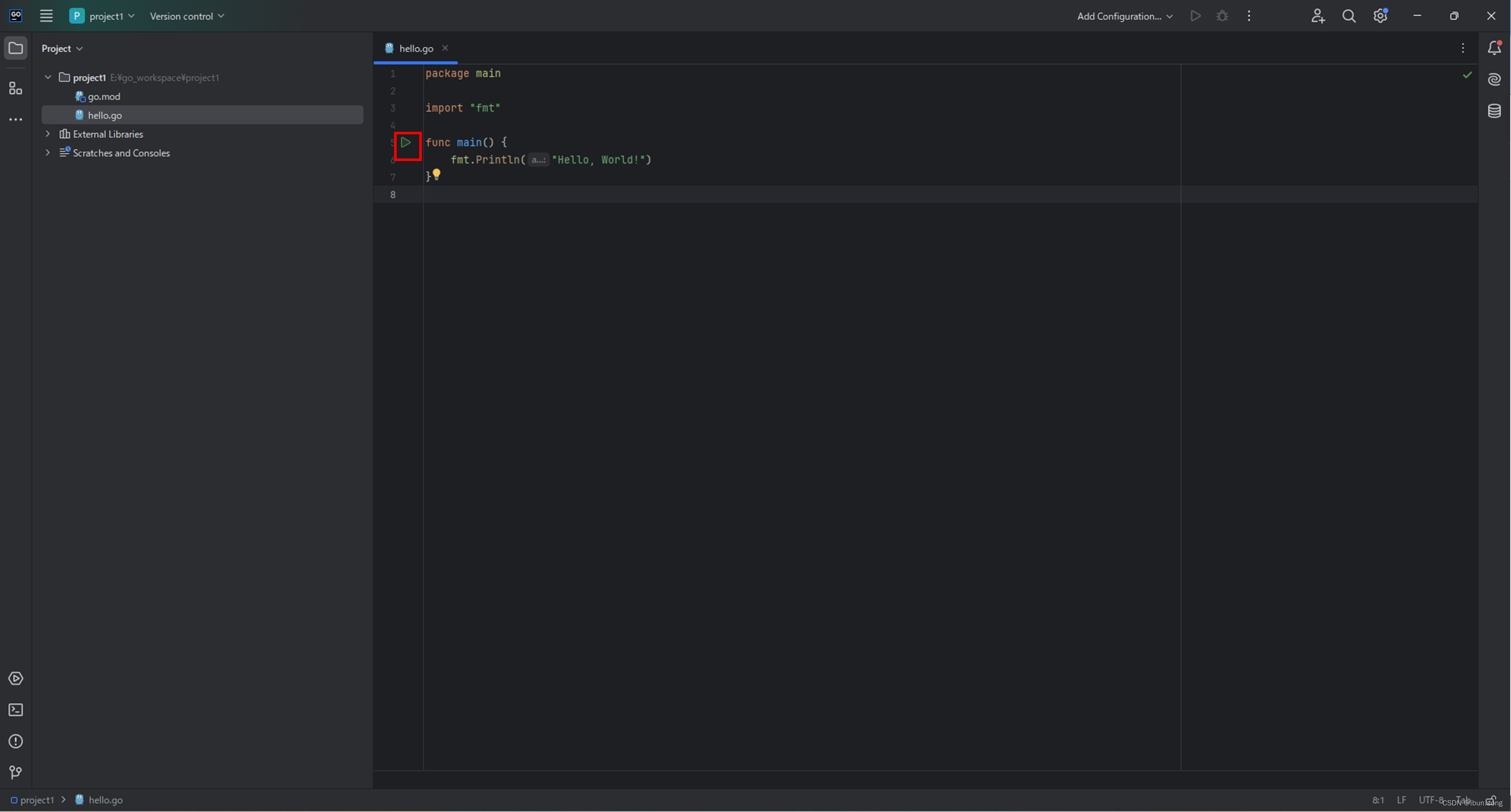Open the Services tool window icon
1511x812 pixels.
[x=16, y=678]
